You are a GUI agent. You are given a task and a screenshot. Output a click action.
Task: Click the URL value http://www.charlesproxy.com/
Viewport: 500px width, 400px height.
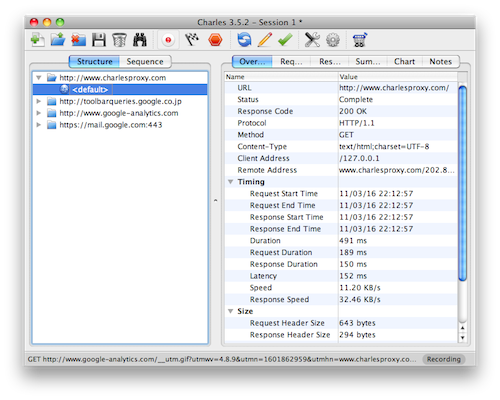pyautogui.click(x=394, y=88)
